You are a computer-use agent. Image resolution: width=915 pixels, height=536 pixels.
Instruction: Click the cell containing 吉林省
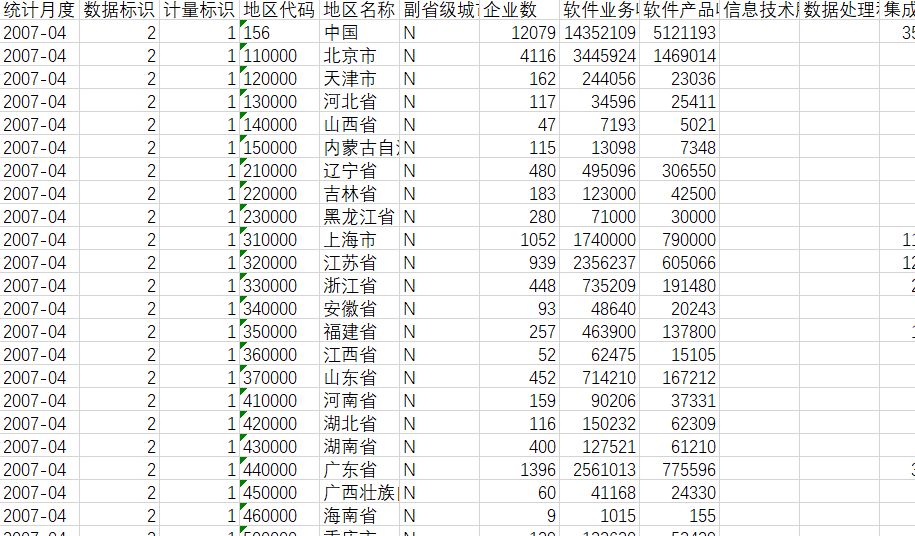tap(359, 194)
